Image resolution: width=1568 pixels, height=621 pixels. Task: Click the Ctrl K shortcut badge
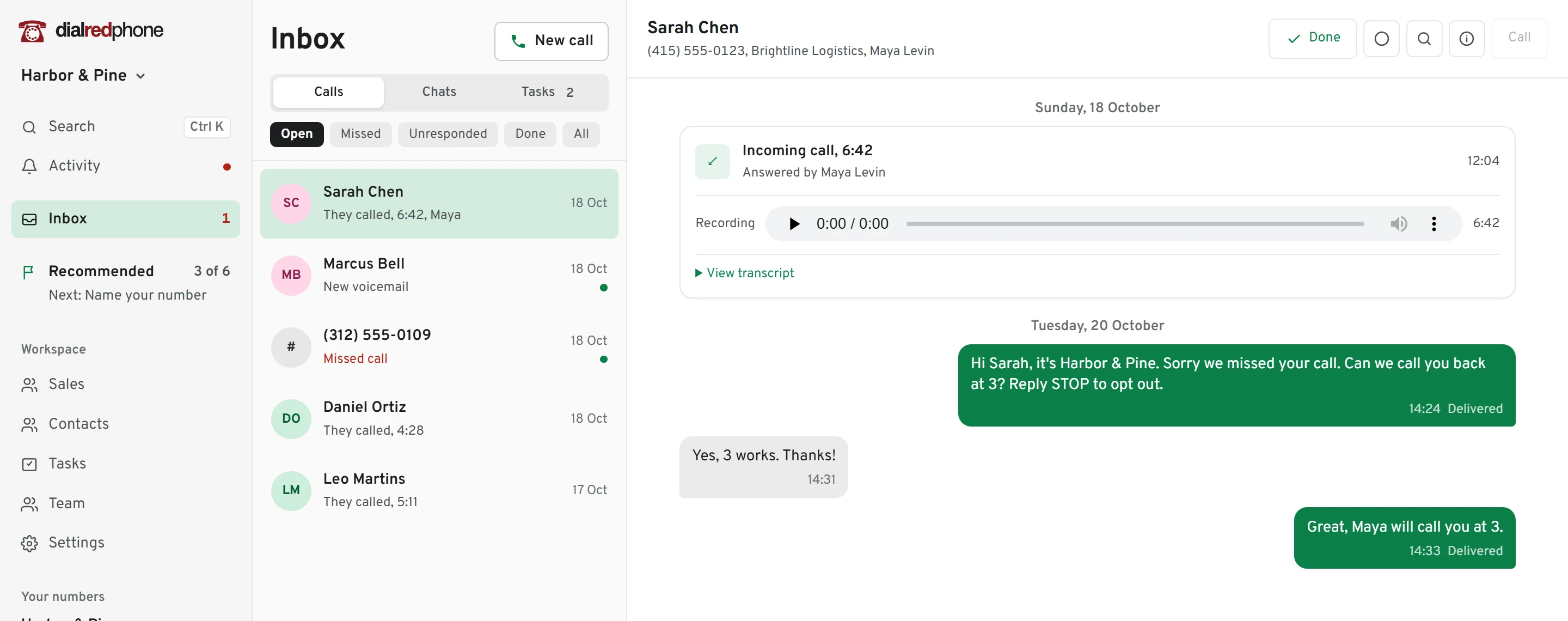206,126
